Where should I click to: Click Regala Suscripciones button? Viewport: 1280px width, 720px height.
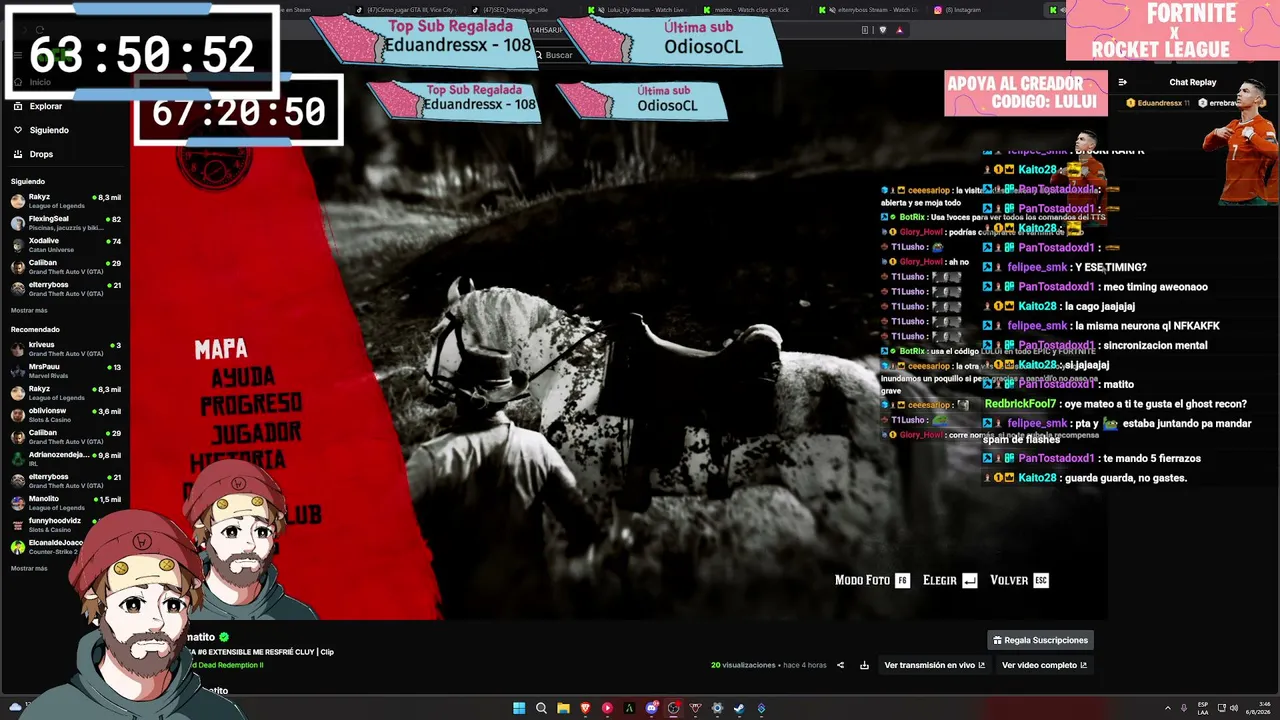1040,640
